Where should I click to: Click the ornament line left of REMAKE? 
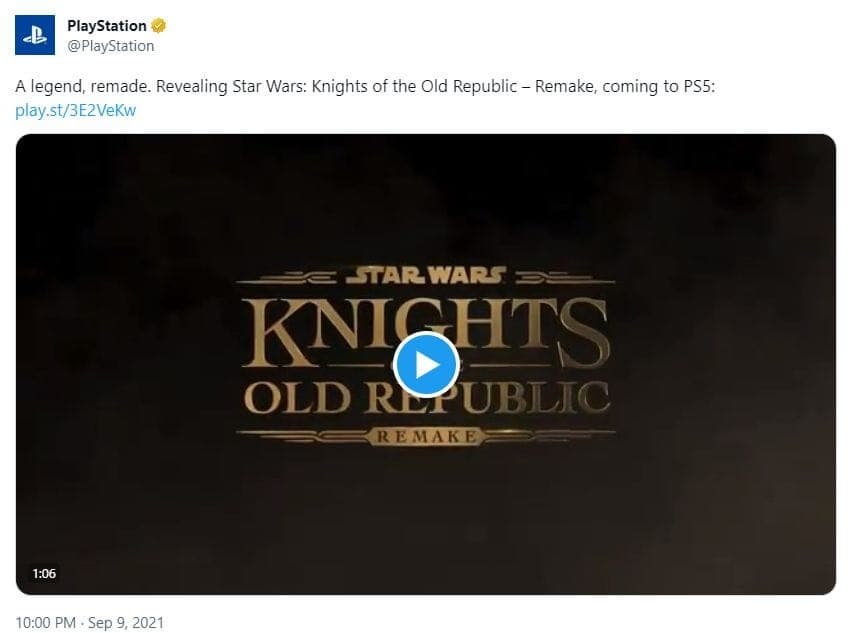(x=303, y=436)
